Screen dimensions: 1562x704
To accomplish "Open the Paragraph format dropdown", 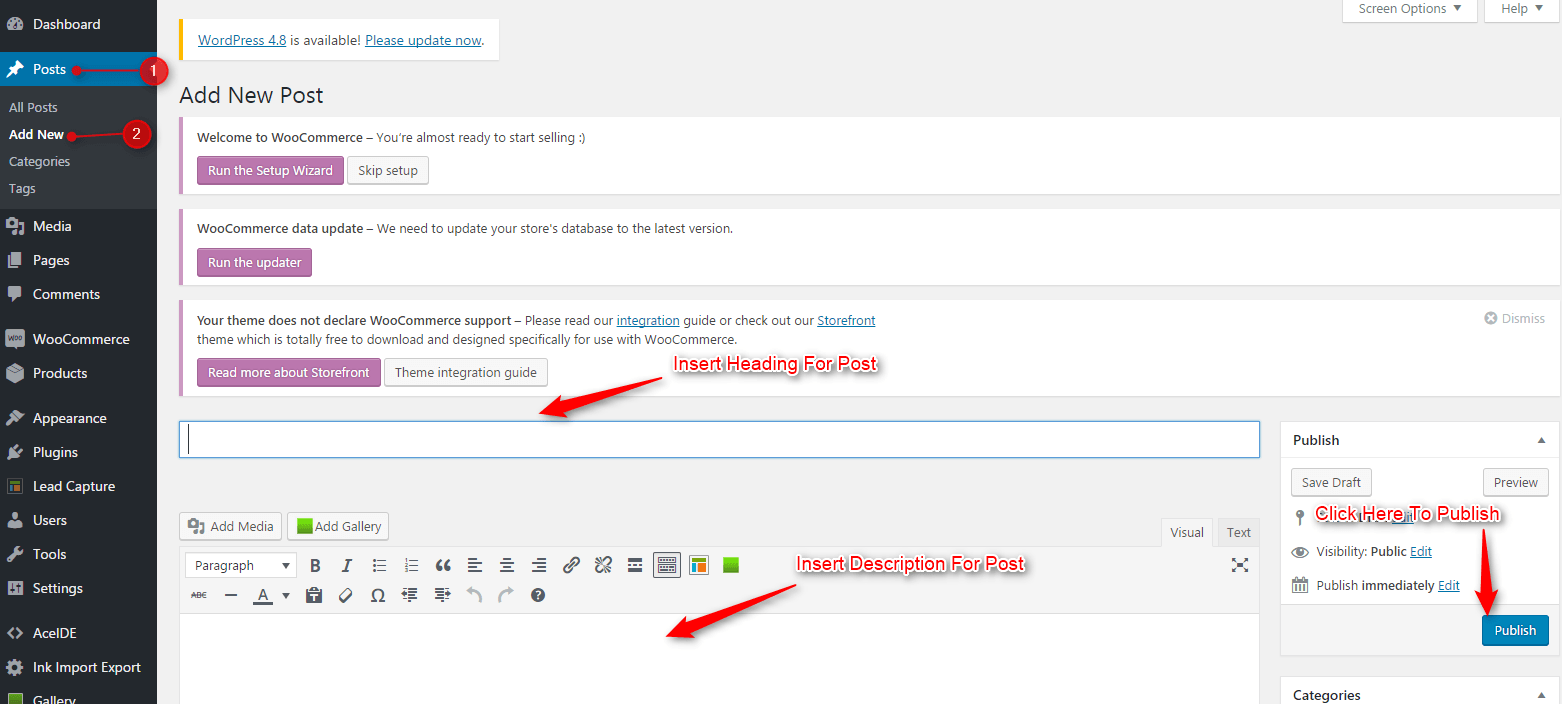I will coord(241,565).
